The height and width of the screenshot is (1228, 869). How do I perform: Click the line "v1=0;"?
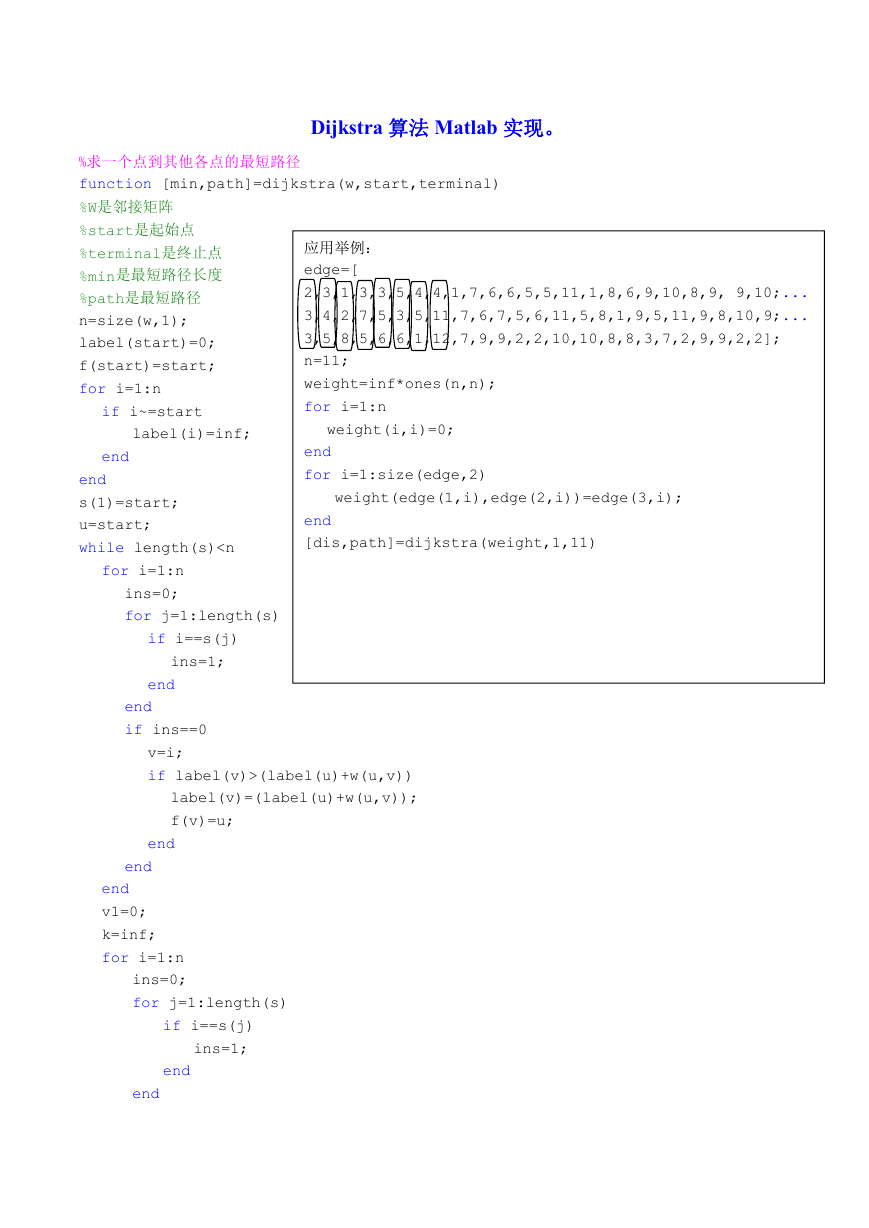click(124, 912)
